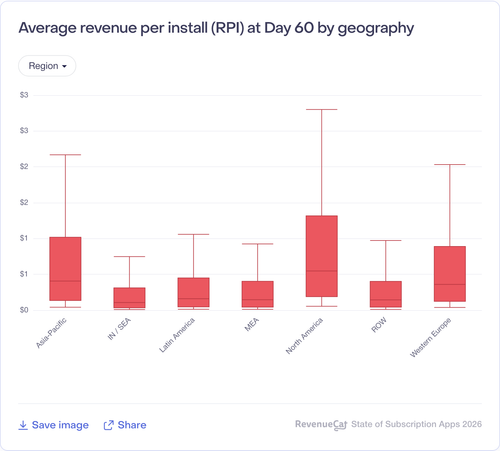Select the Latin America box plot

[x=193, y=292]
